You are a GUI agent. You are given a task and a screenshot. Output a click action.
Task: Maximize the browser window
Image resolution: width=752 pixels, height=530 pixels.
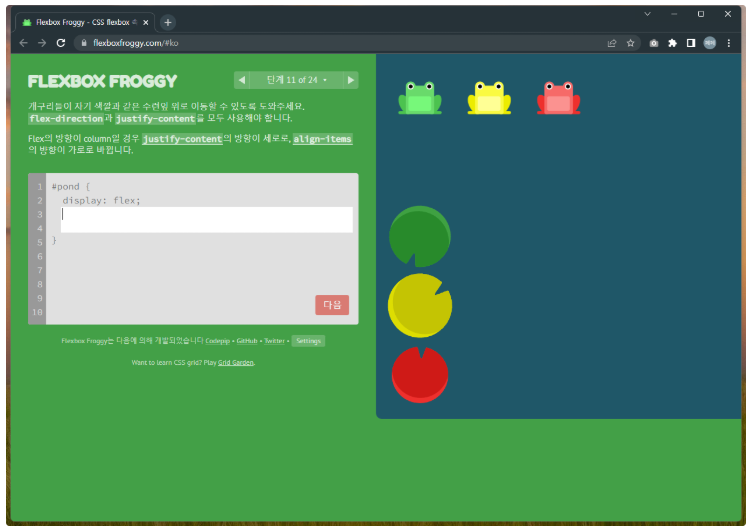(701, 14)
